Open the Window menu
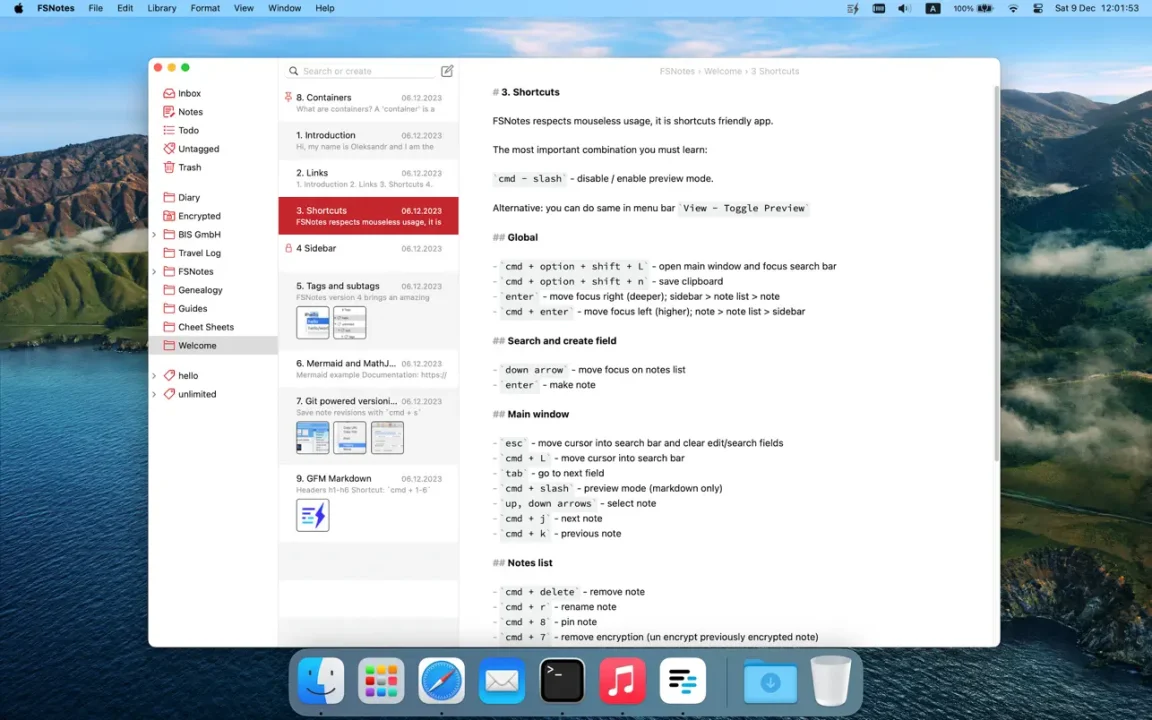The width and height of the screenshot is (1152, 720). click(x=284, y=8)
